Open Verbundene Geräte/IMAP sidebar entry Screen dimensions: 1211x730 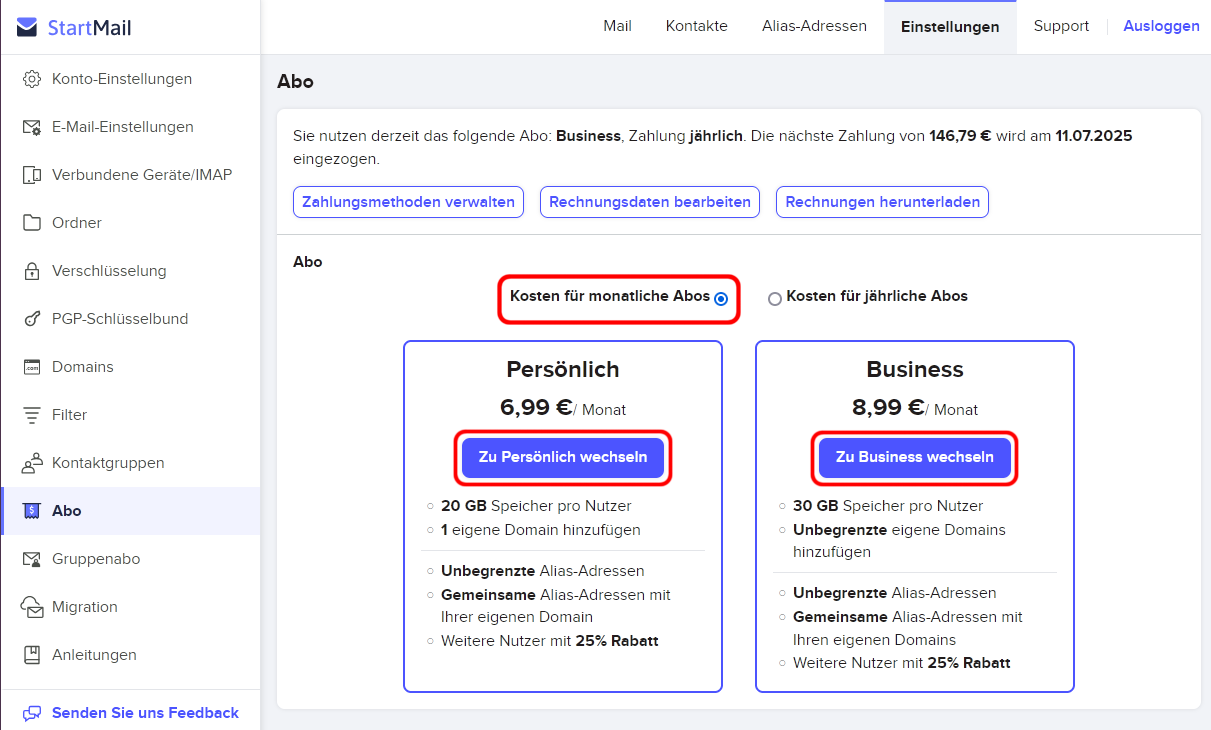click(x=130, y=175)
